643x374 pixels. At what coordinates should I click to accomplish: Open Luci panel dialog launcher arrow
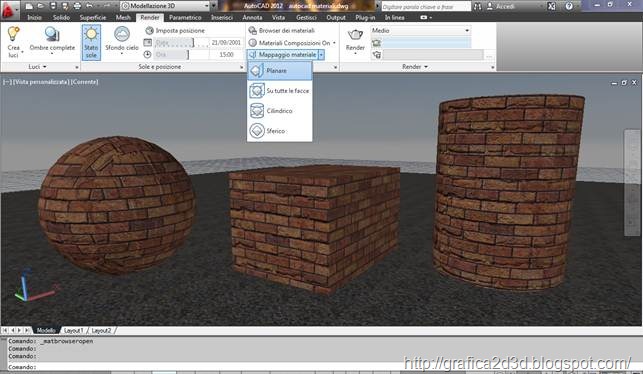77,67
